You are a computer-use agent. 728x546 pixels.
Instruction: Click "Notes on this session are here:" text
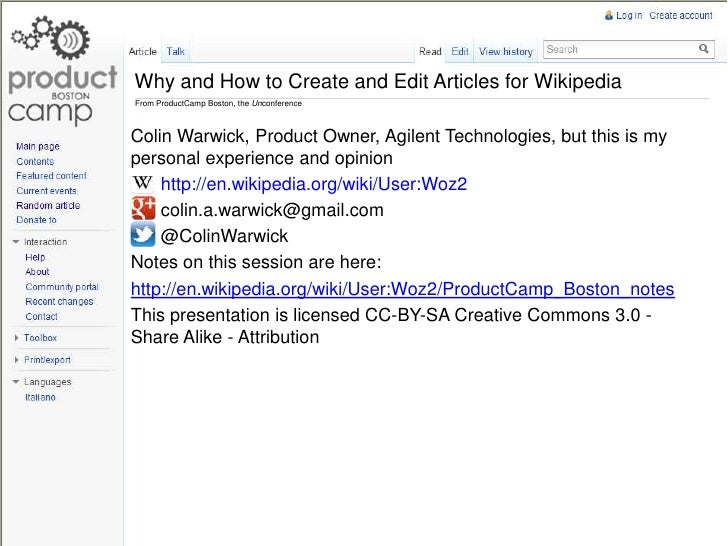click(x=256, y=262)
